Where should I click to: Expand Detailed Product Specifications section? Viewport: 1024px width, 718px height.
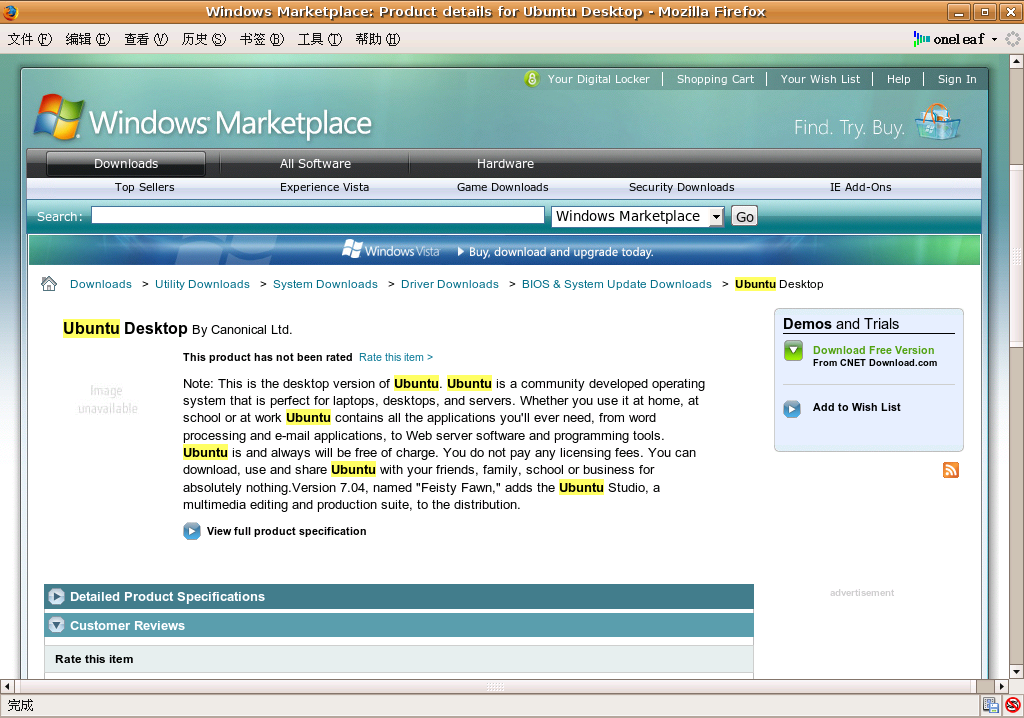(398, 596)
